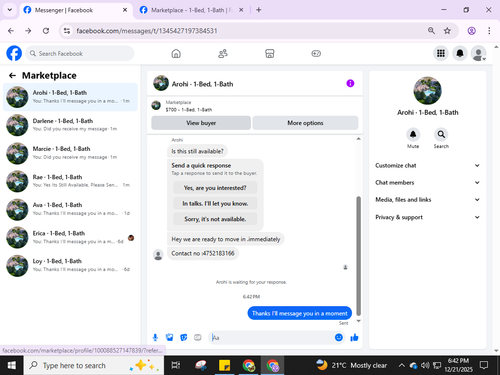Attach a photo file in chat
Viewport: 500px width, 375px height.
click(x=169, y=337)
